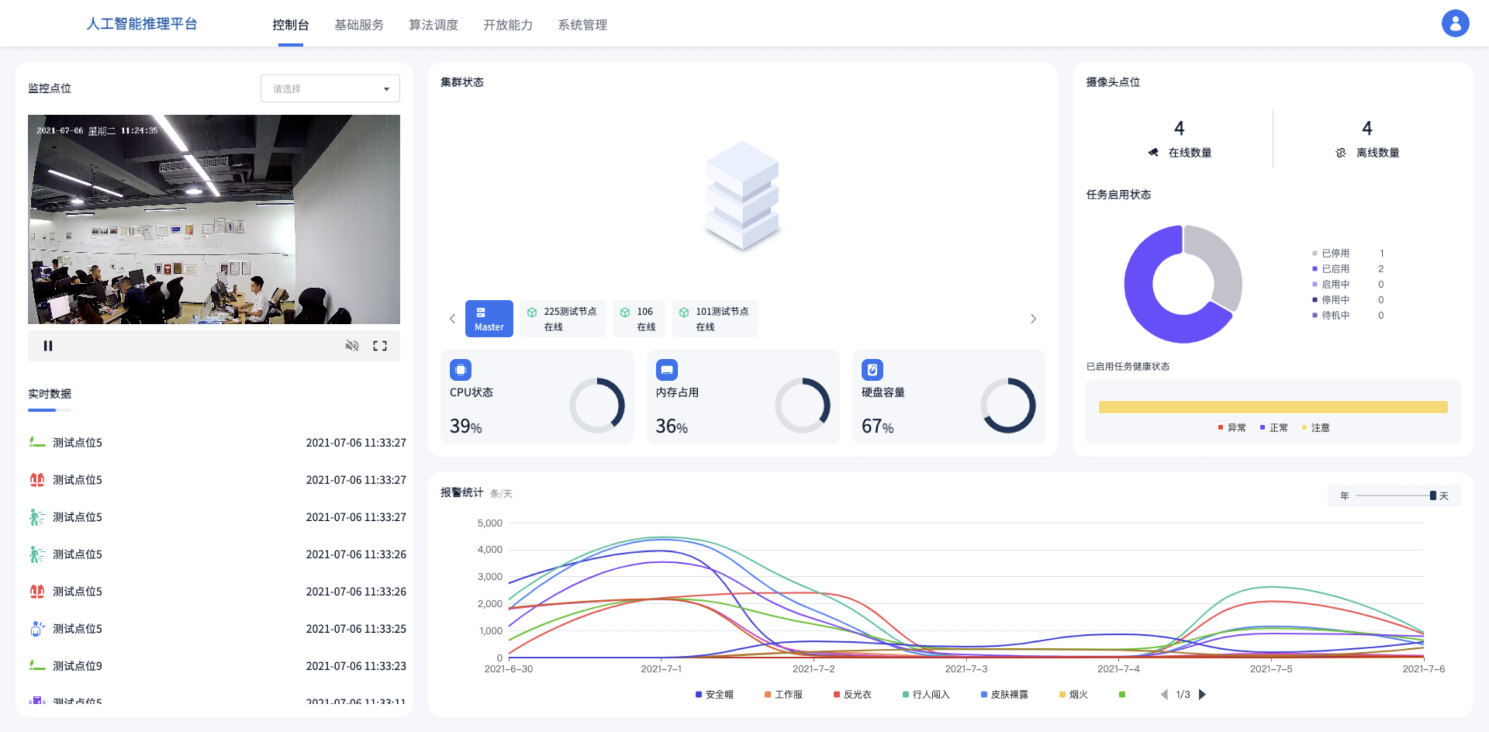Click the 内存占用 memory icon
The width and height of the screenshot is (1489, 732).
pyautogui.click(x=666, y=369)
